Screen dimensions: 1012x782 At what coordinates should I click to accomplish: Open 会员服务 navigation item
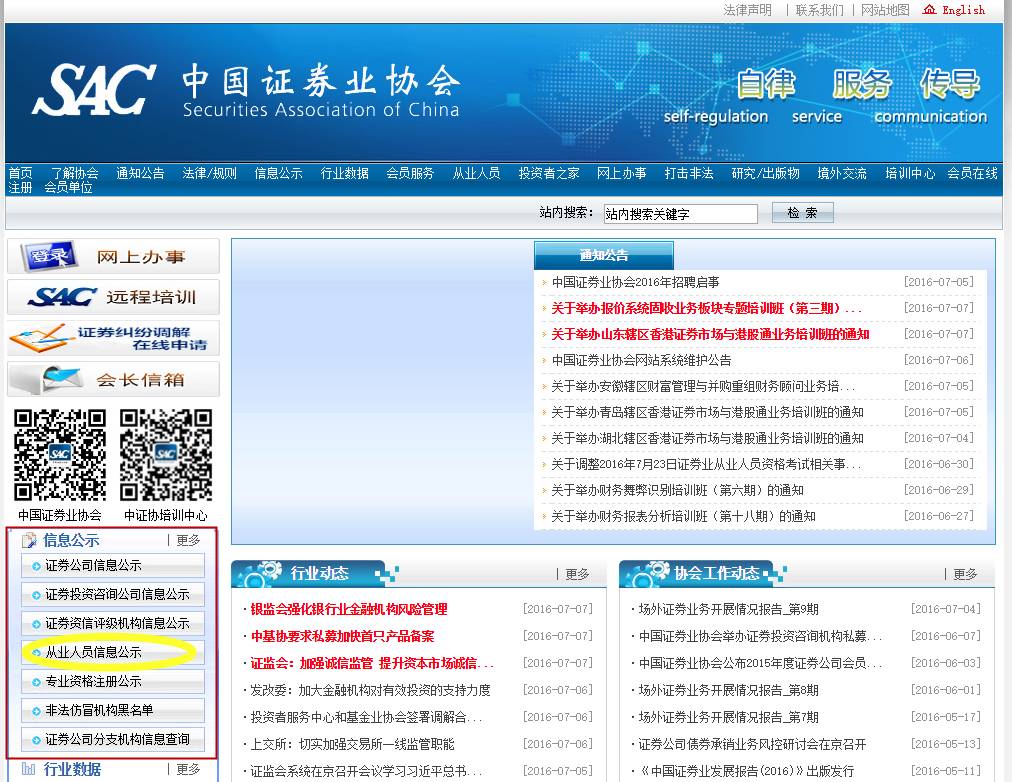coord(410,173)
